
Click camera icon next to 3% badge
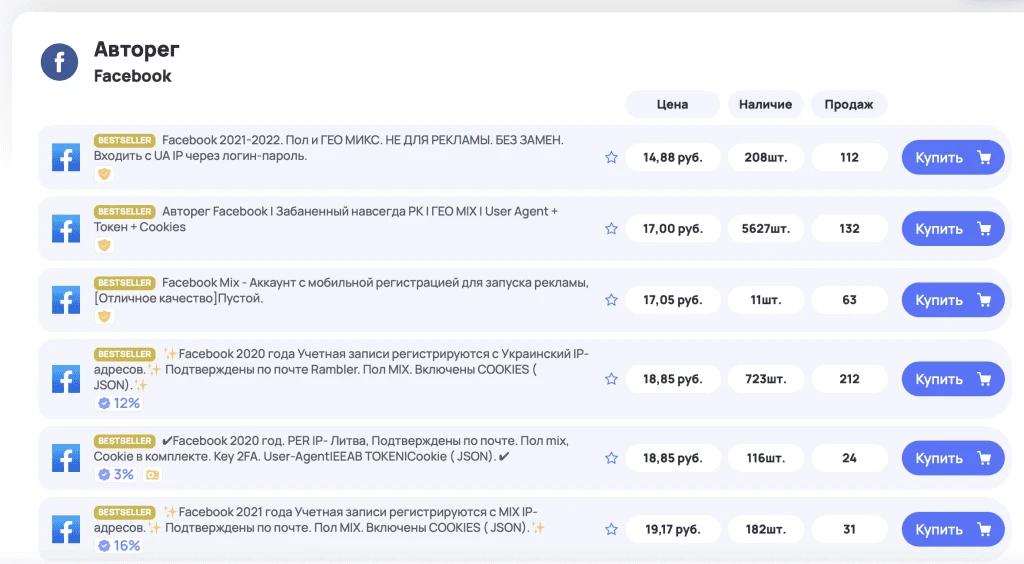(152, 475)
